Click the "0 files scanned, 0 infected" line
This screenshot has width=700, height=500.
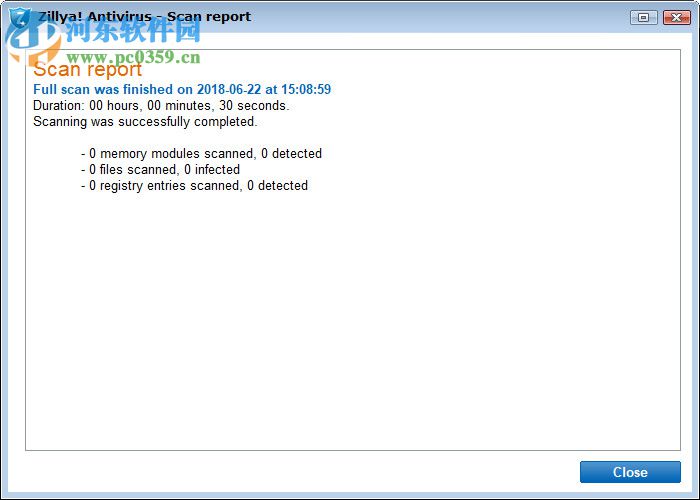(161, 170)
